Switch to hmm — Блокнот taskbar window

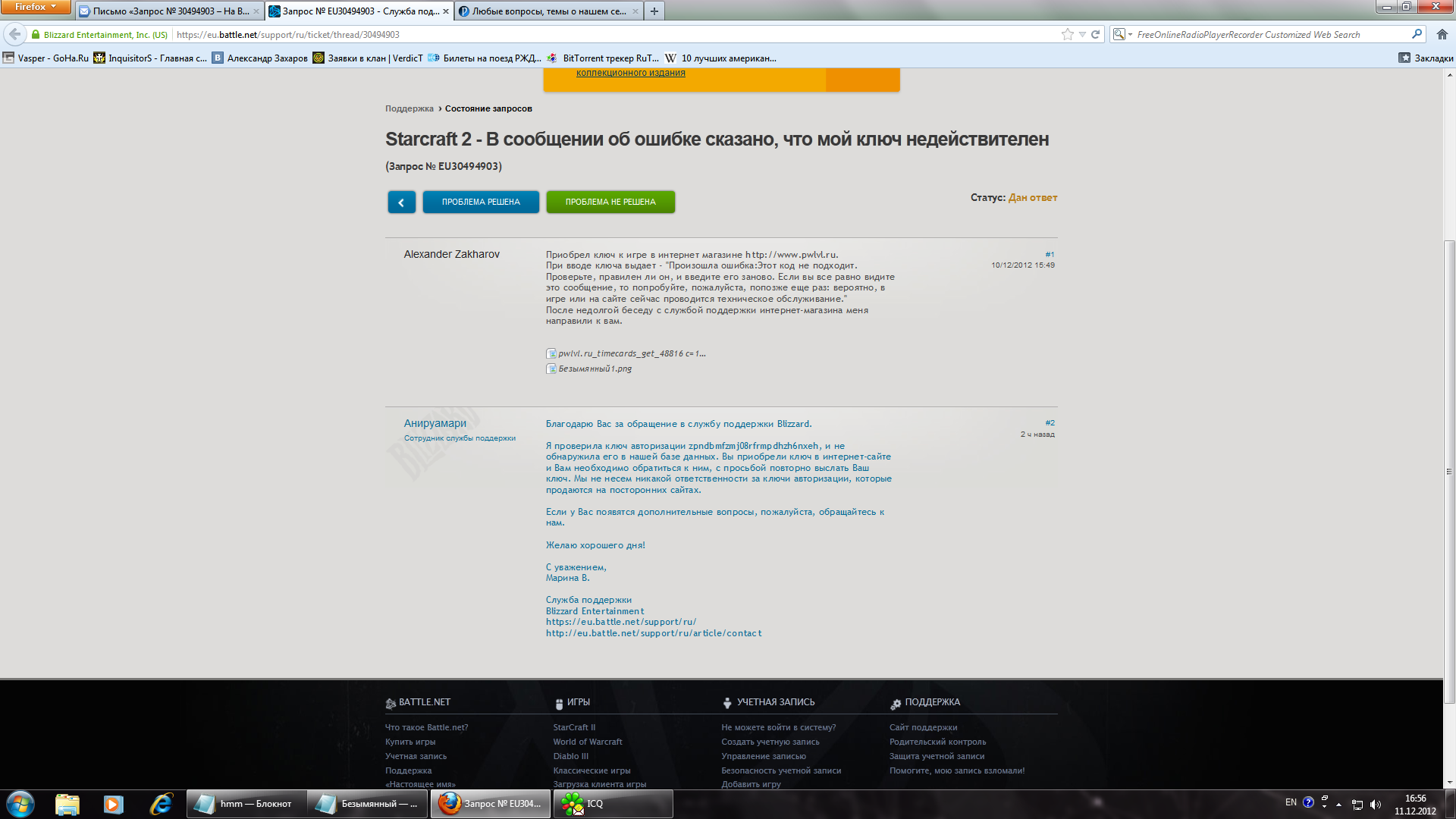coord(246,804)
